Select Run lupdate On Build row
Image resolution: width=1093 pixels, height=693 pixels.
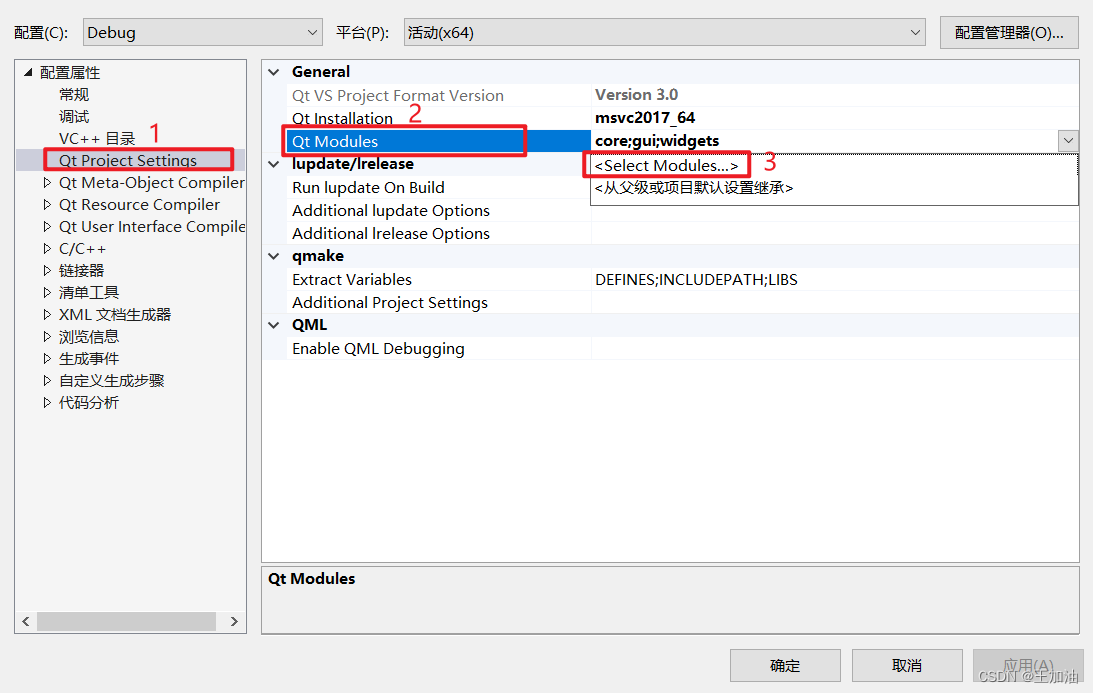click(439, 188)
